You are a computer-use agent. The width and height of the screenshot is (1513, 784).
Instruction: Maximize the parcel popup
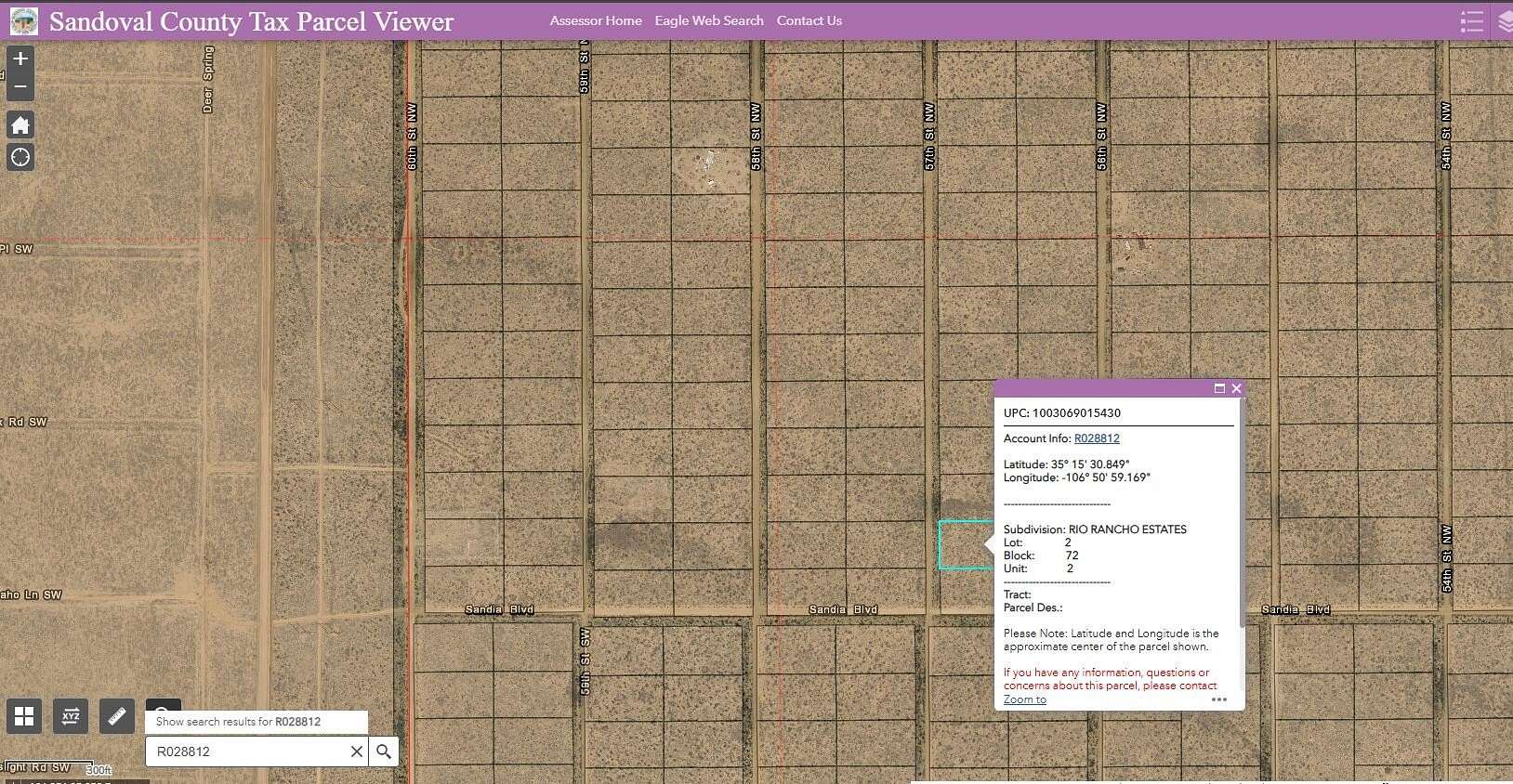click(1219, 388)
